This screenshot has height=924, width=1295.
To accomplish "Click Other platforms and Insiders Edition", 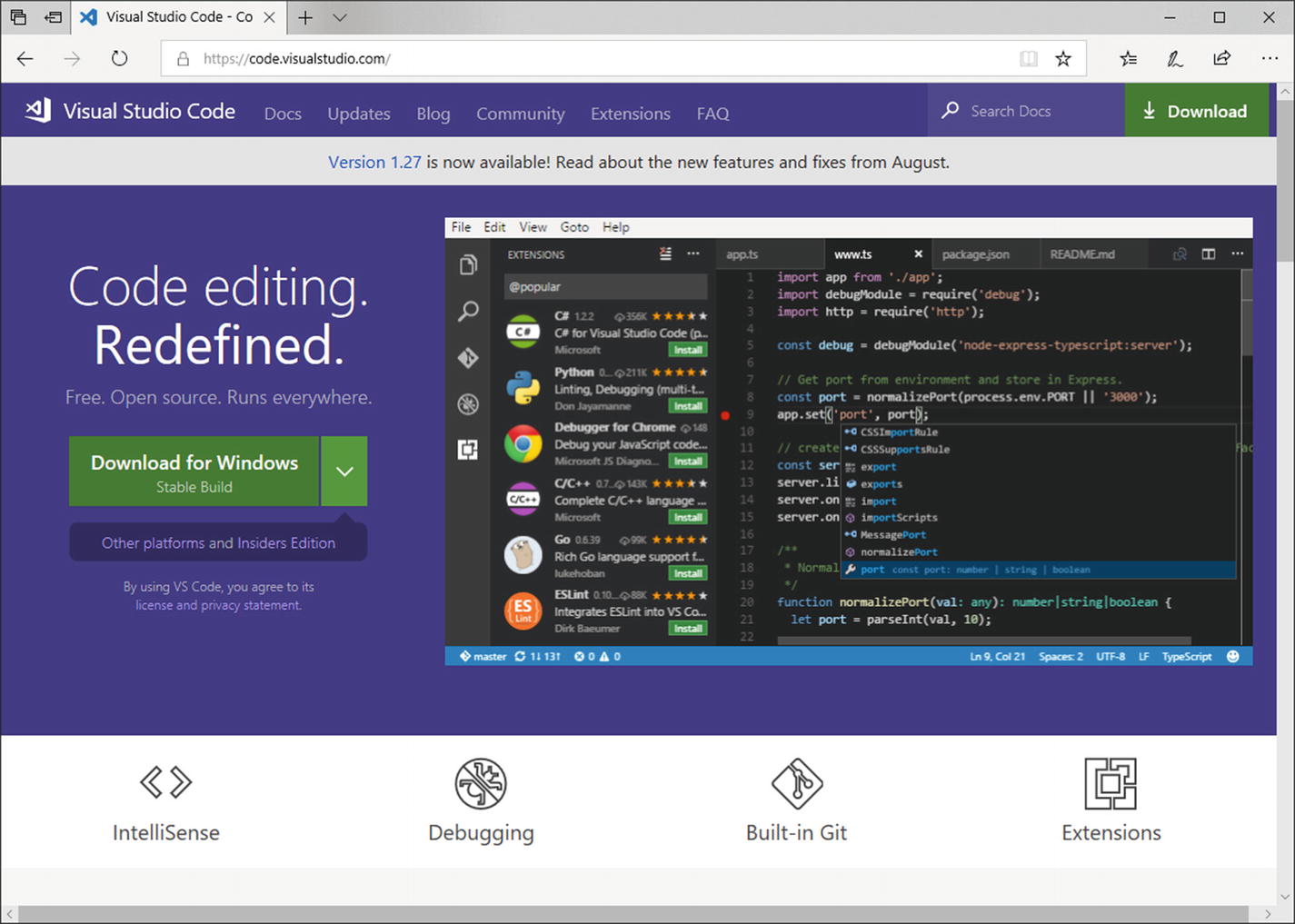I will [218, 543].
